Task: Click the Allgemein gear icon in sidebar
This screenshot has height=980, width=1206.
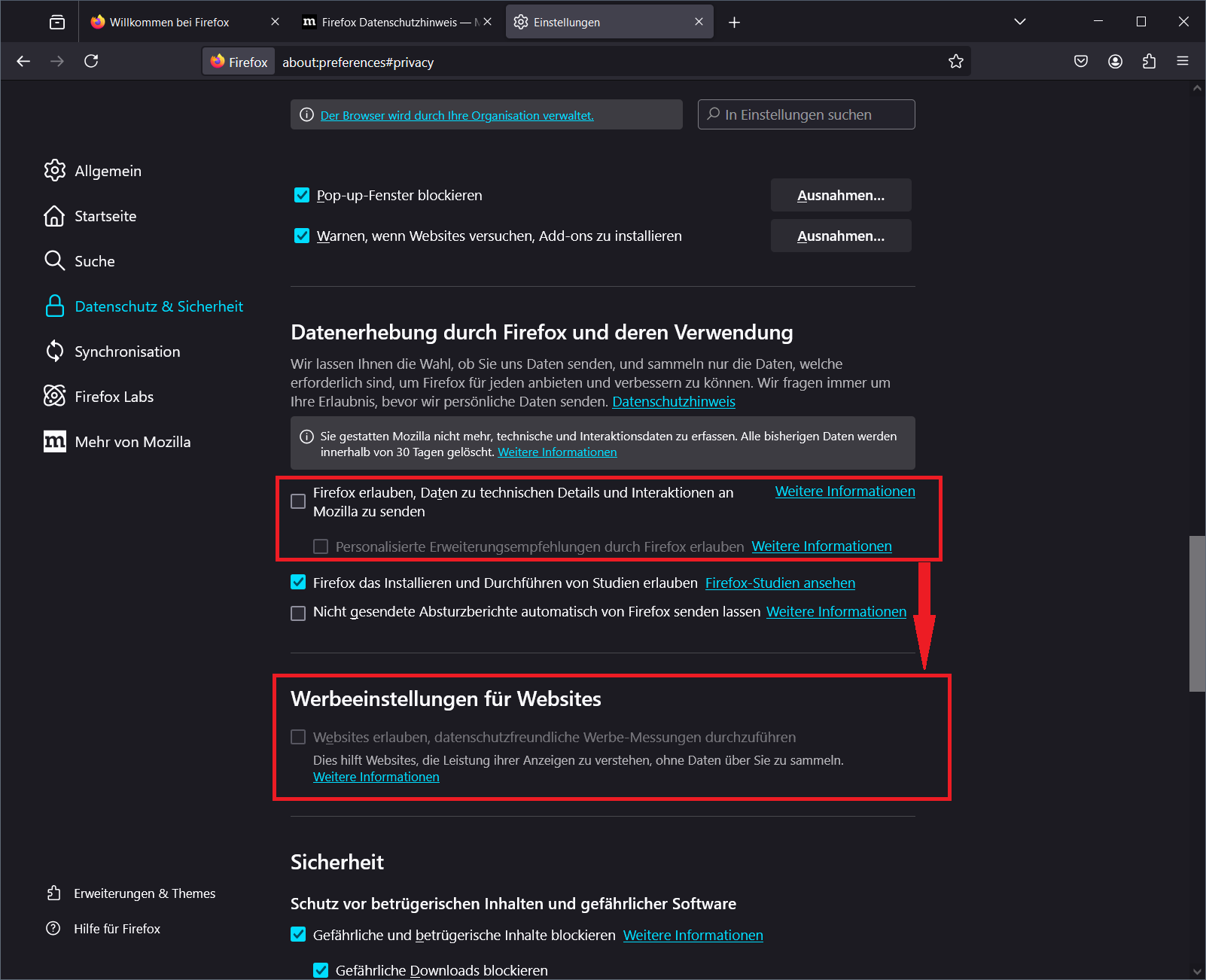Action: point(55,171)
